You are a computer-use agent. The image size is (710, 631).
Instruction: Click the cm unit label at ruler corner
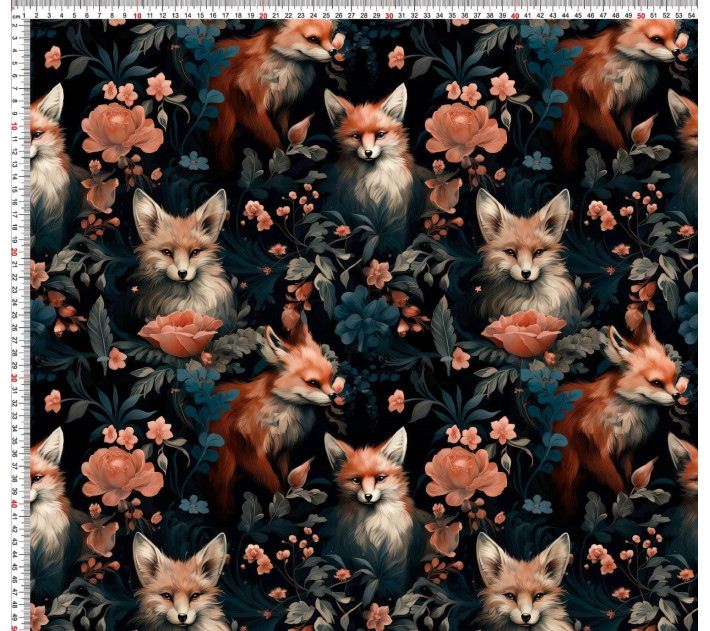click(16, 16)
